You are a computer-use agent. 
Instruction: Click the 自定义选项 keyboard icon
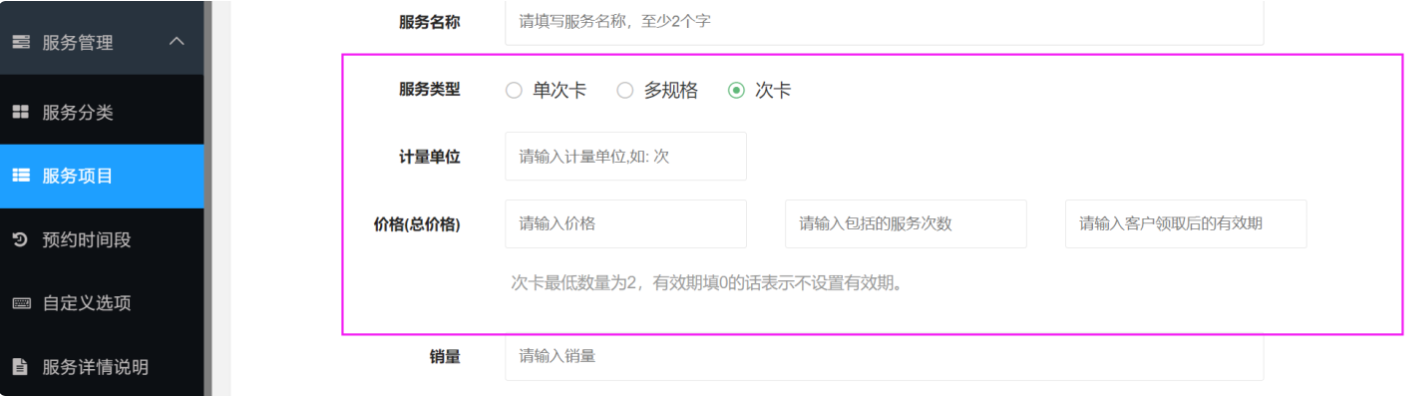coord(20,303)
